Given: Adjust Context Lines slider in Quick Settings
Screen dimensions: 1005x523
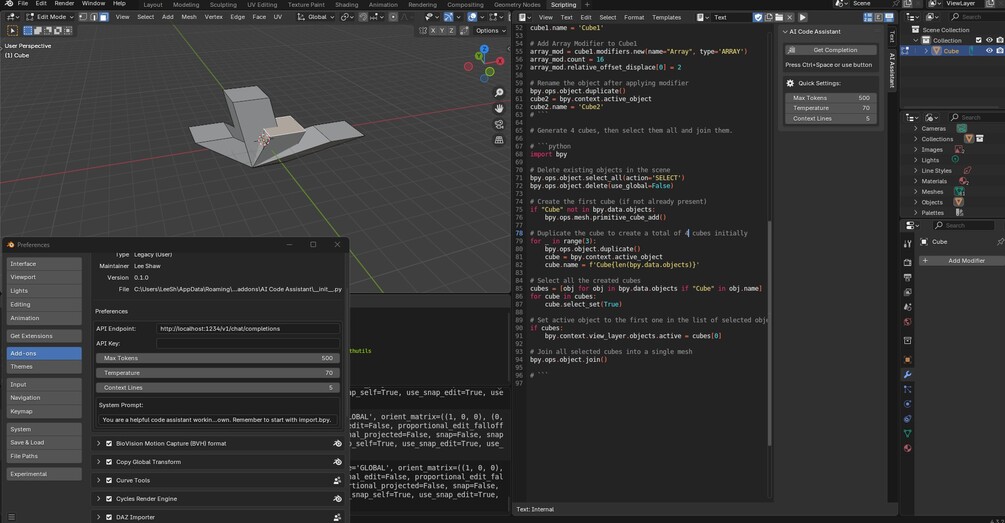Looking at the screenshot, I should pos(831,119).
